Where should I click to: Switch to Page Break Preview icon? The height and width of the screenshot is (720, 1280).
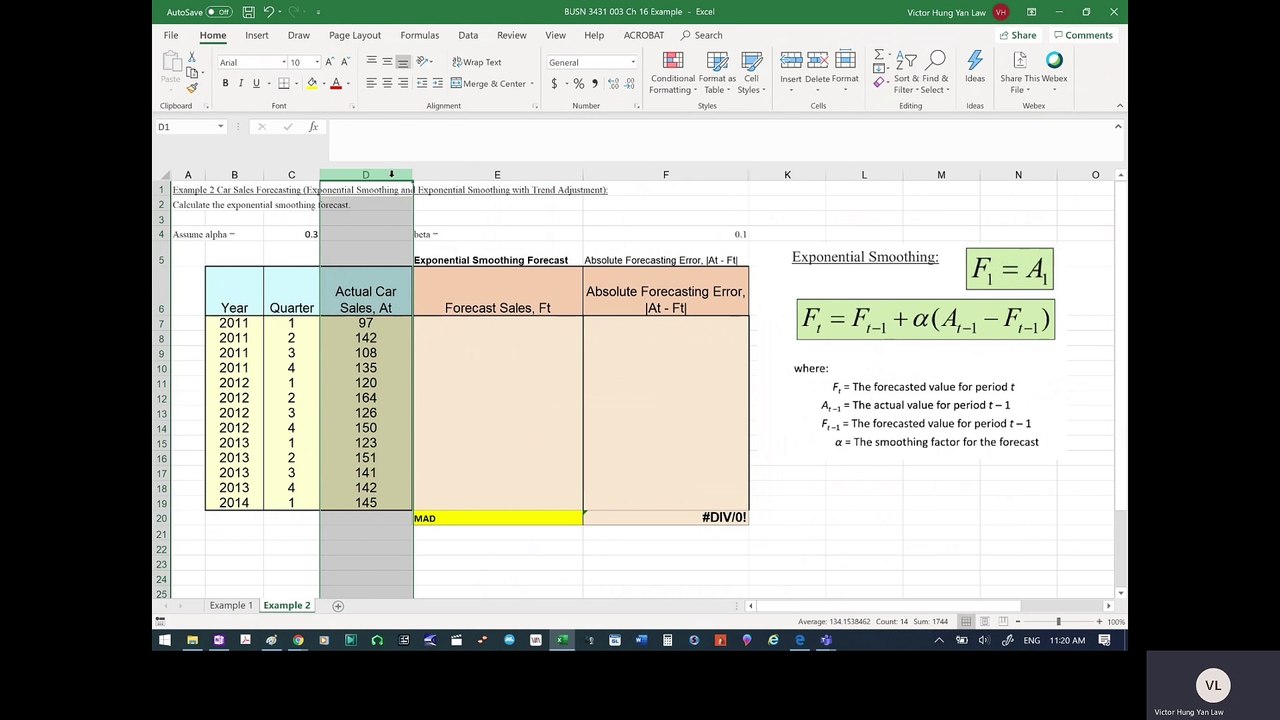(1004, 622)
